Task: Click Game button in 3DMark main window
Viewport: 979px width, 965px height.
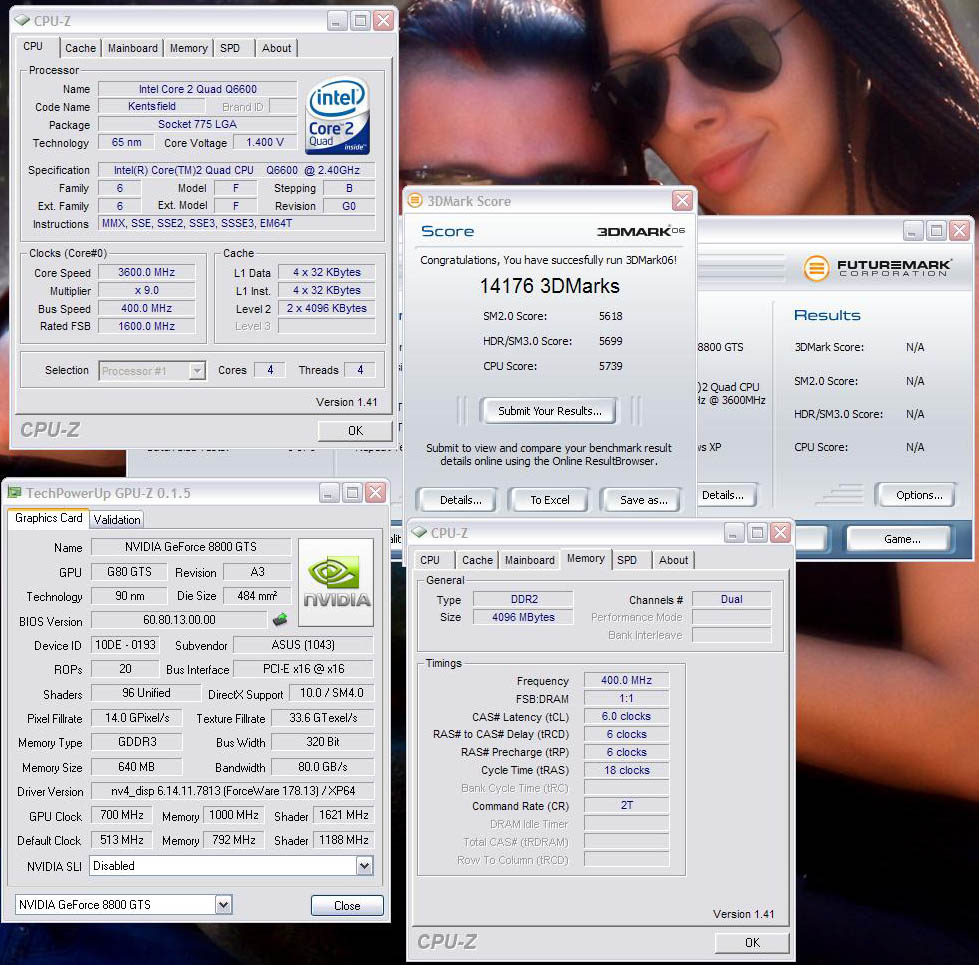Action: click(x=901, y=539)
